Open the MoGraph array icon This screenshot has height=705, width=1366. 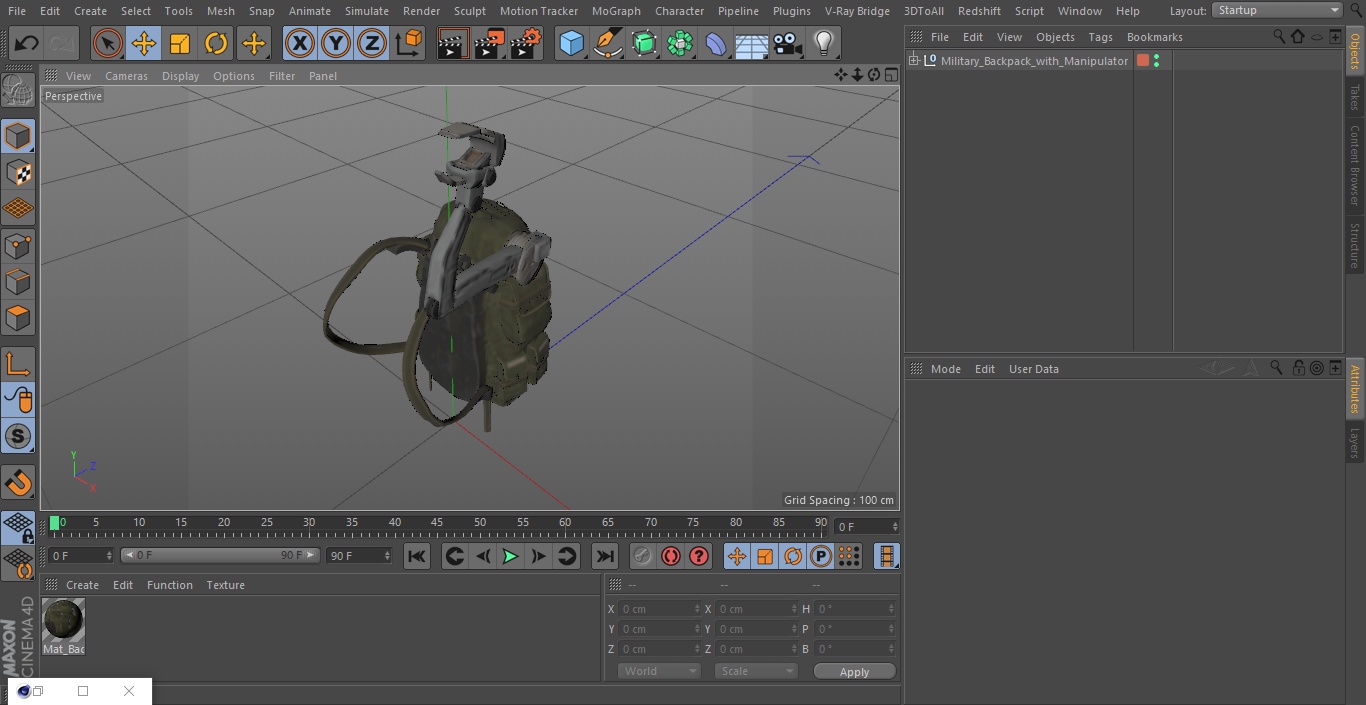pyautogui.click(x=680, y=43)
